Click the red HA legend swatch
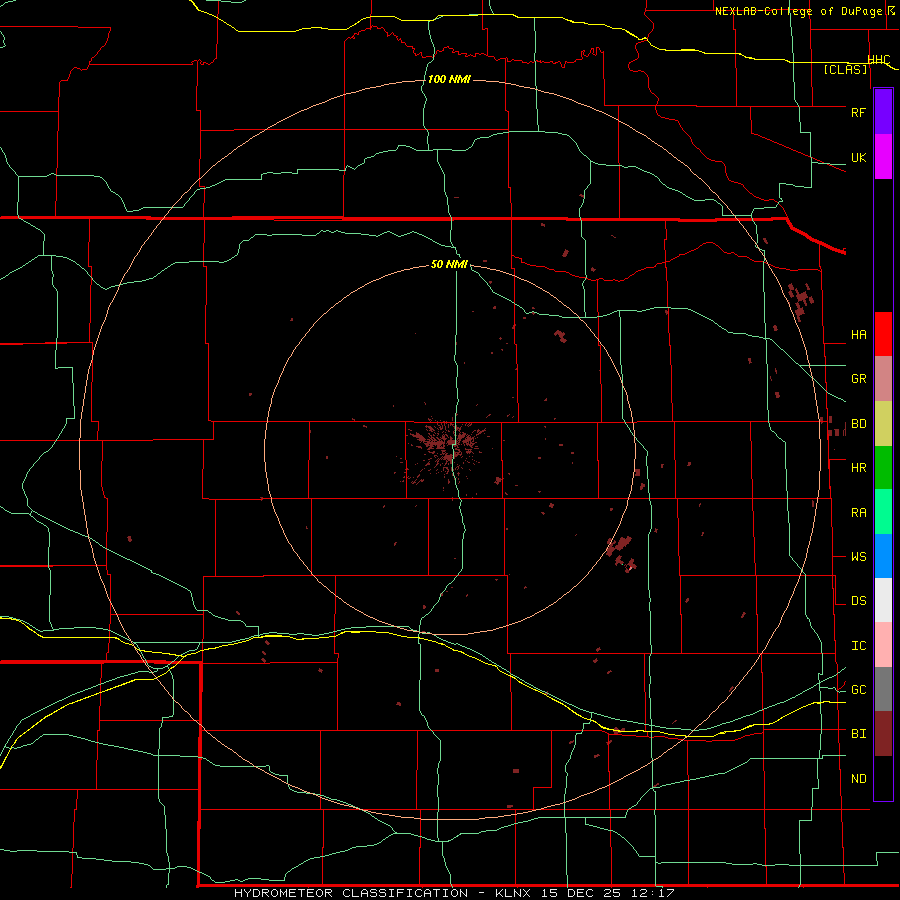The height and width of the screenshot is (900, 900). (883, 334)
